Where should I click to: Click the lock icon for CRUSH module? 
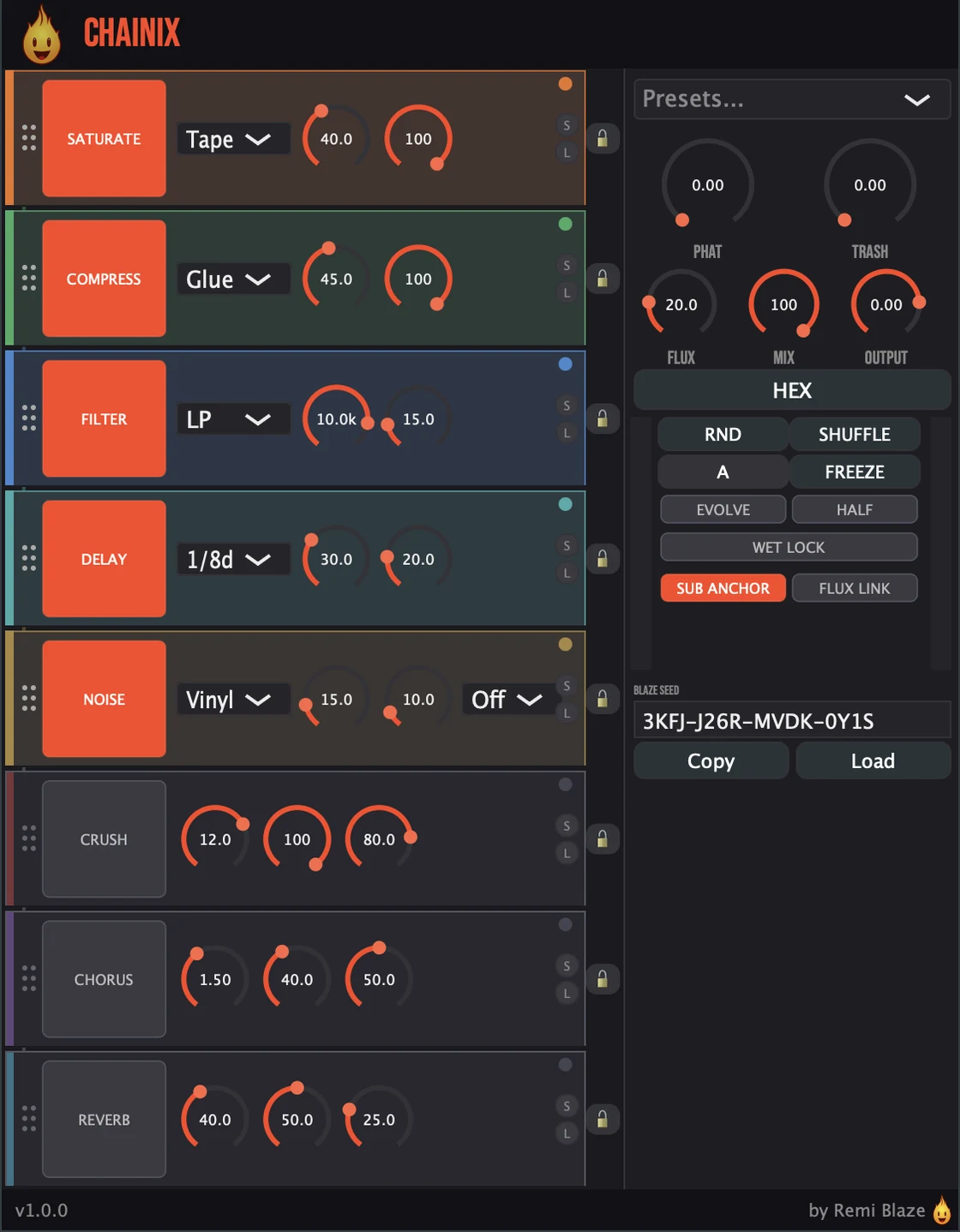603,838
